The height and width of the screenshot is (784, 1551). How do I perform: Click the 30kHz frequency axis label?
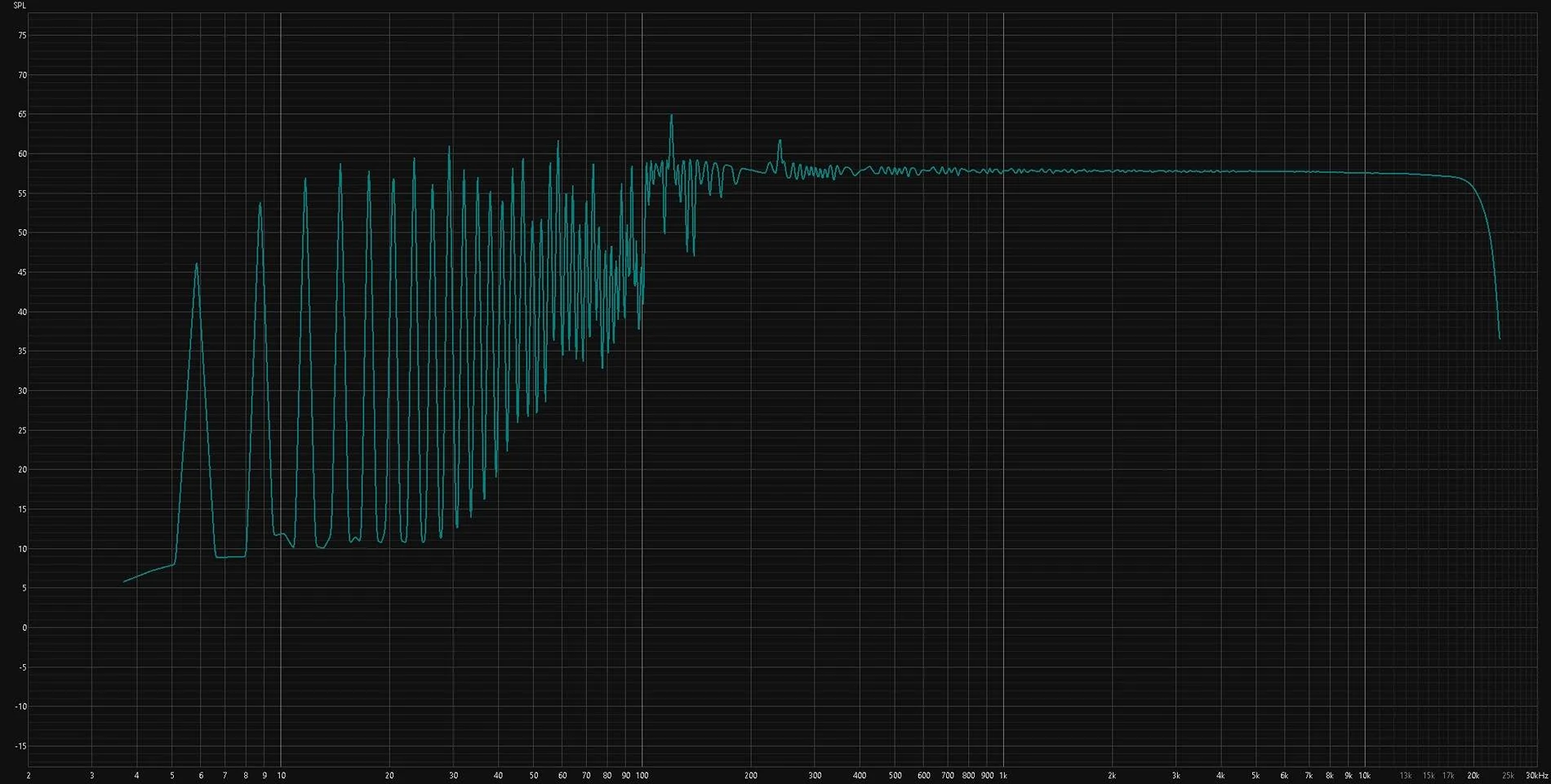1537,776
